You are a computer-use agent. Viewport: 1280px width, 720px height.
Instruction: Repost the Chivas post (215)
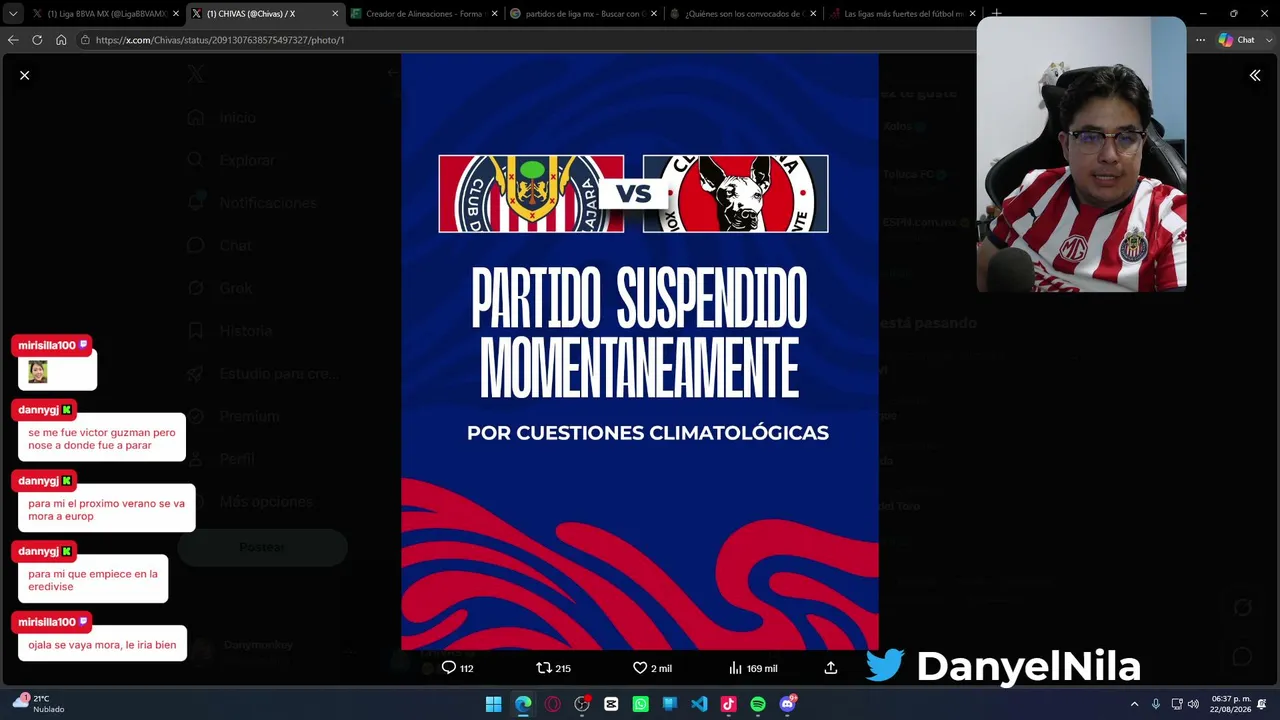pos(553,668)
